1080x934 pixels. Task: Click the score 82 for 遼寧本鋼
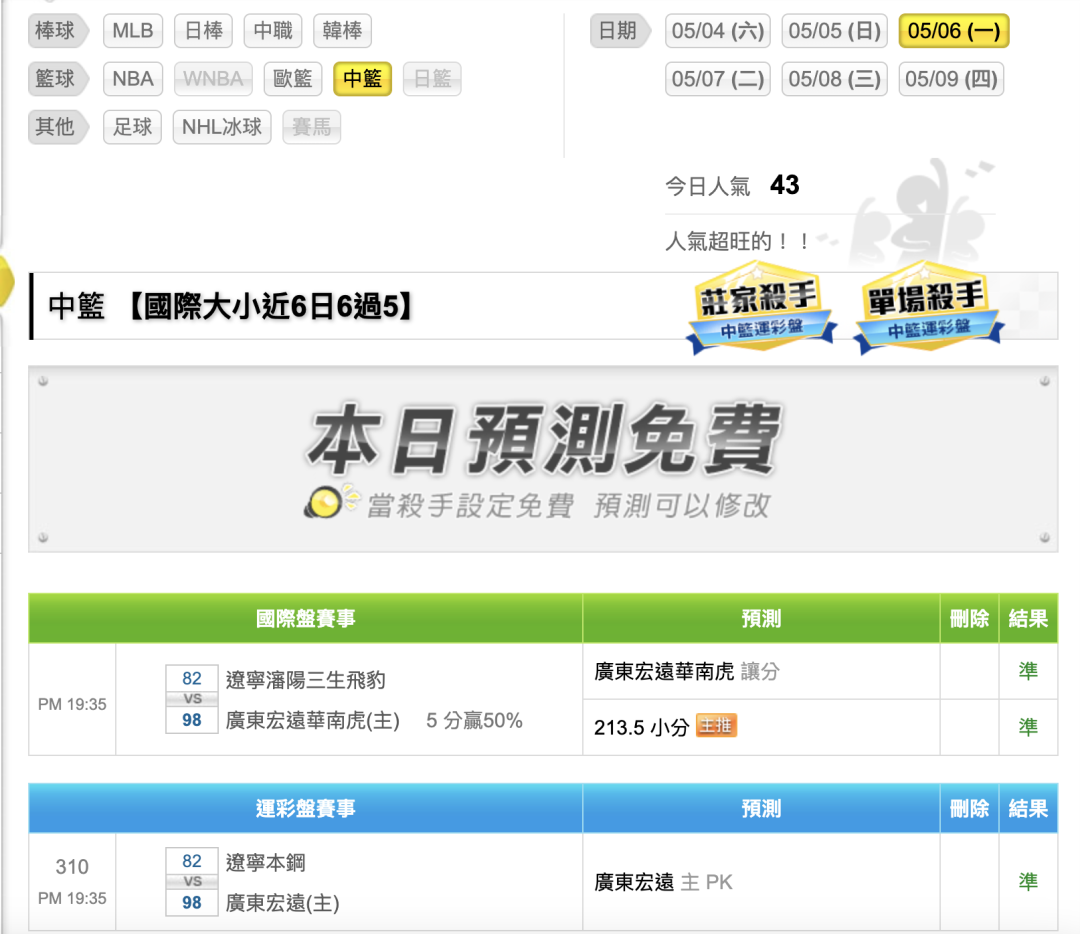(x=191, y=861)
